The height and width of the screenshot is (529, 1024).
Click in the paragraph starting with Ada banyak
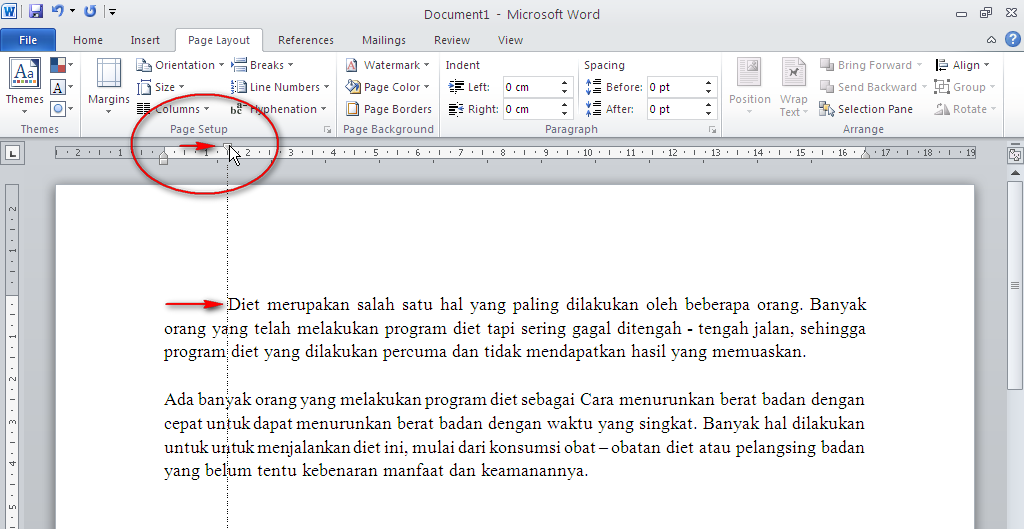coord(515,435)
